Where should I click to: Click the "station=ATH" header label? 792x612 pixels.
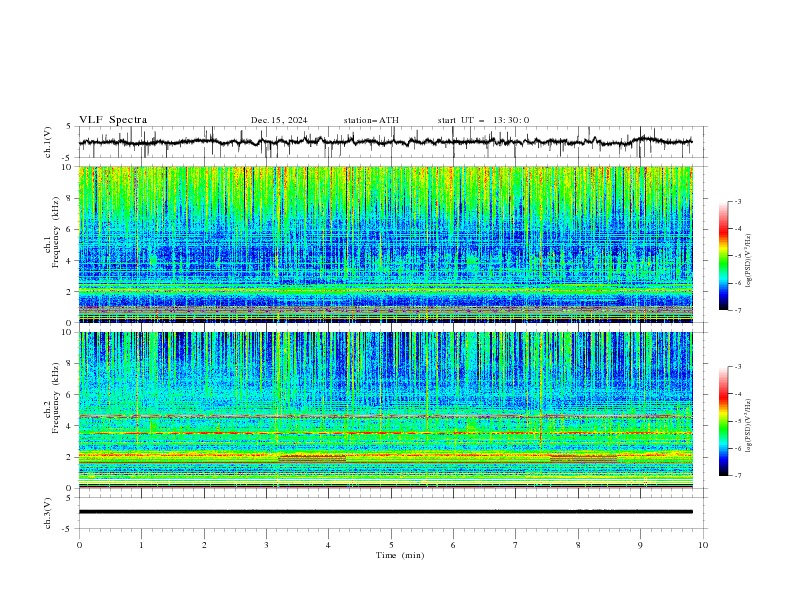point(371,120)
